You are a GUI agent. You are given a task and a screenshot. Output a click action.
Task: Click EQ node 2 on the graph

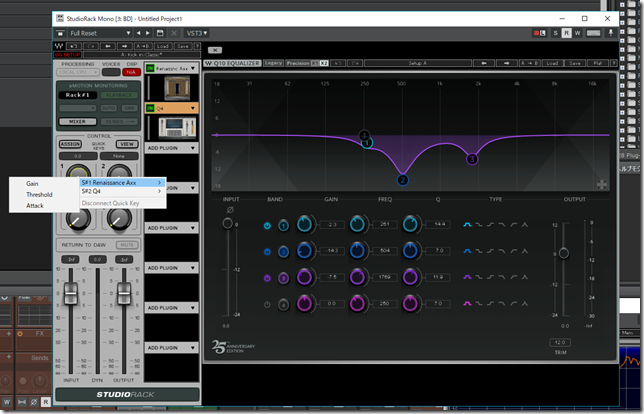402,180
